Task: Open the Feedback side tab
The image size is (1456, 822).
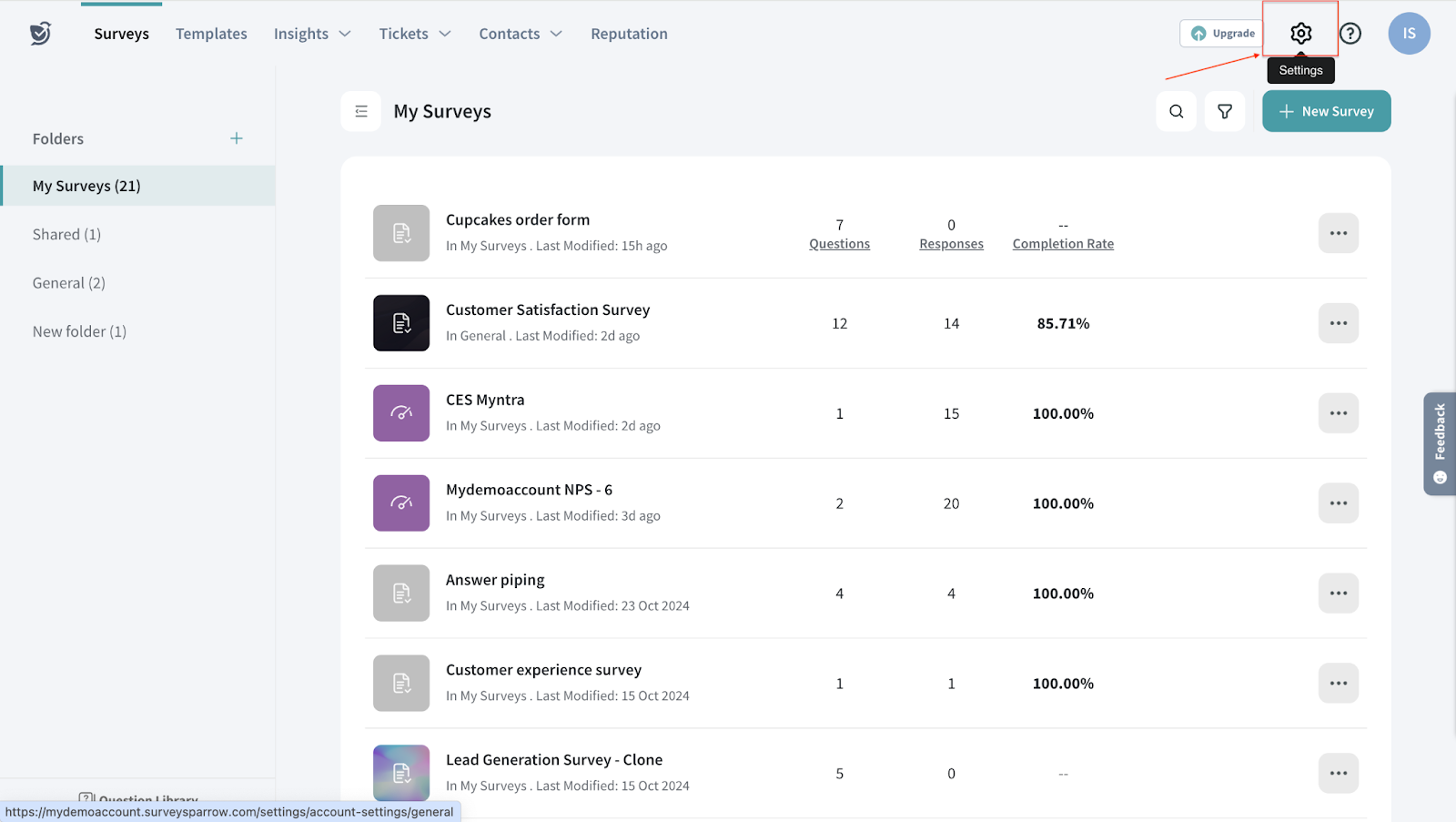Action: tap(1440, 443)
